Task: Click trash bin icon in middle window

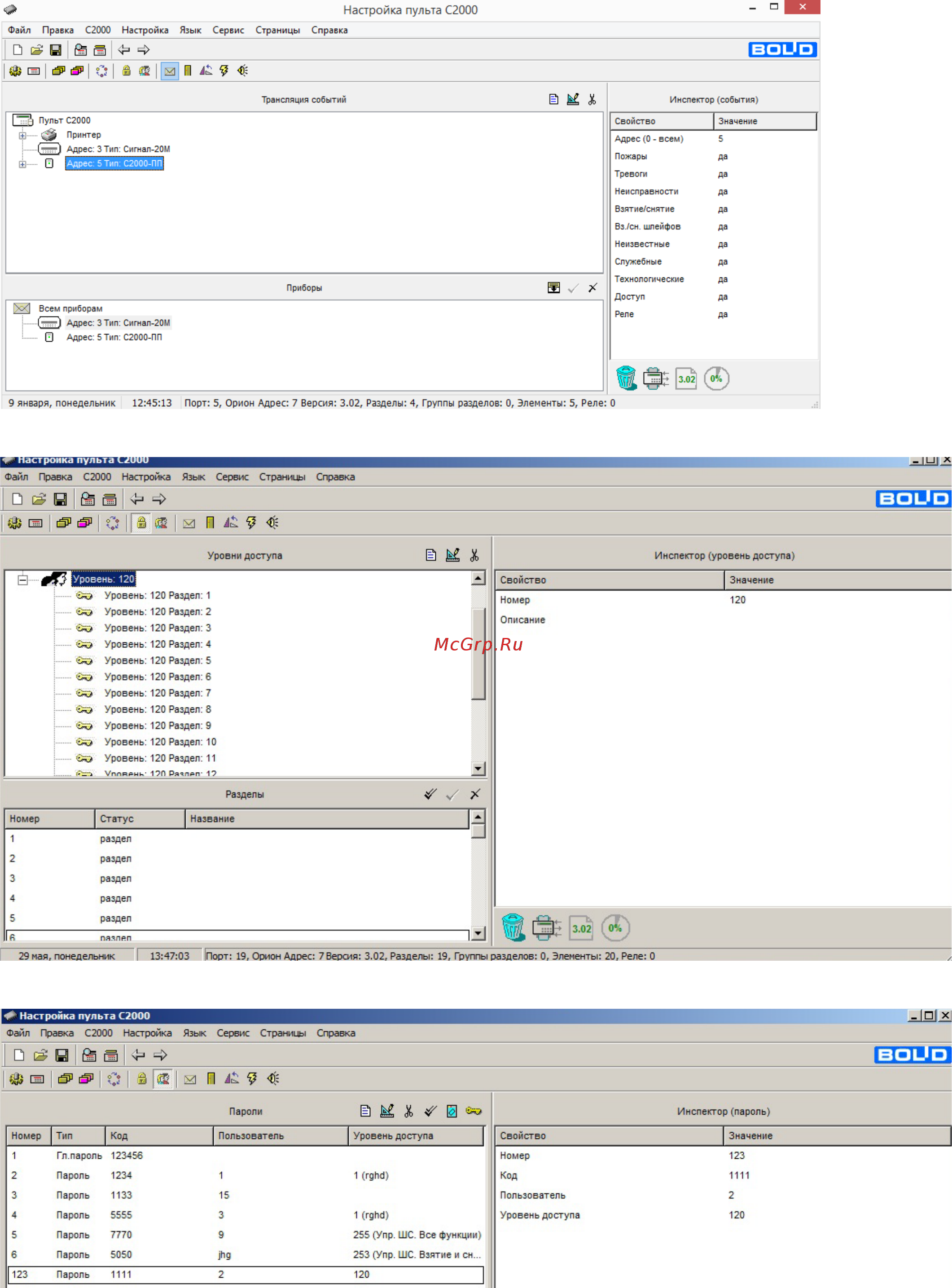Action: click(513, 928)
